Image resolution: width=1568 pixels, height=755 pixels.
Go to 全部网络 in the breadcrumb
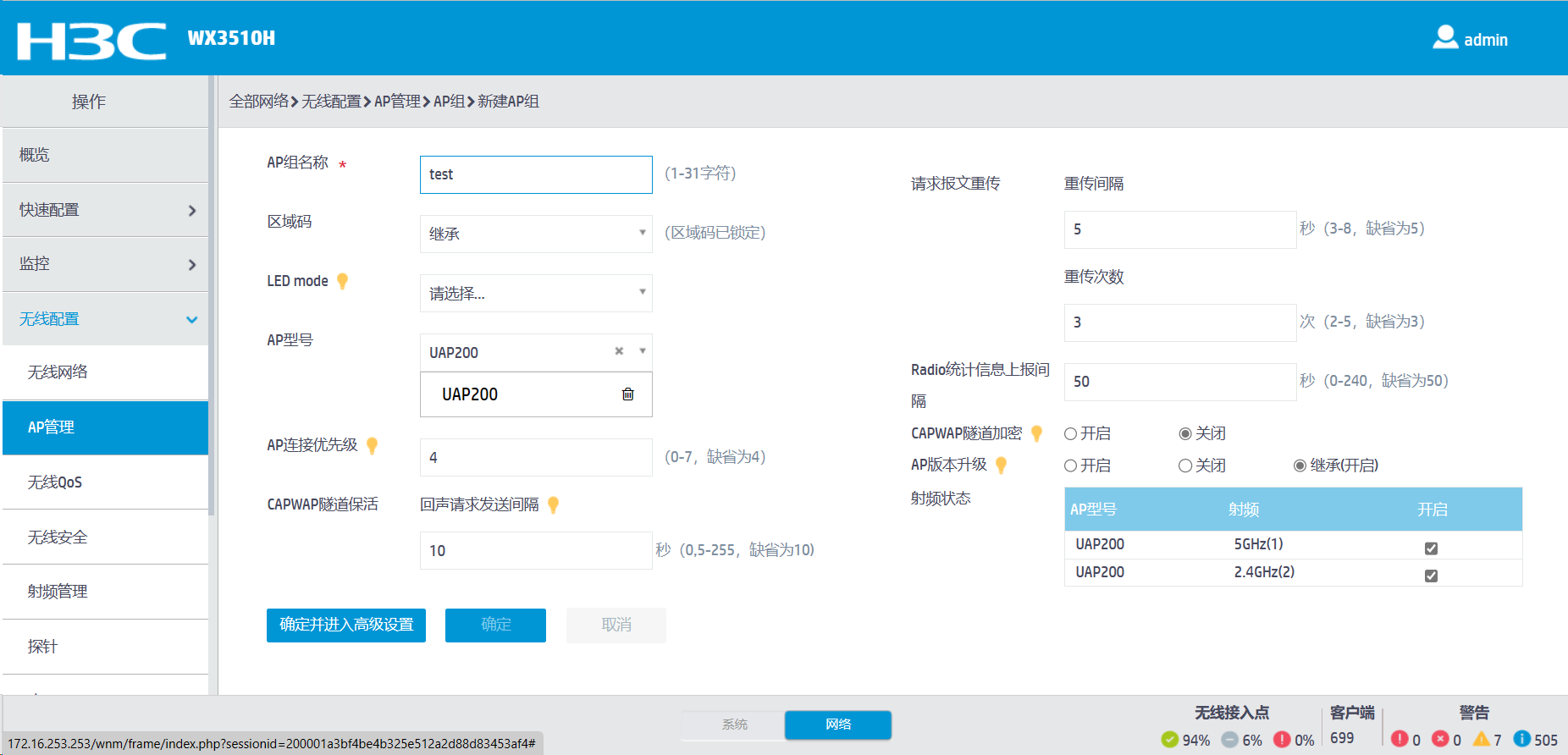point(259,102)
